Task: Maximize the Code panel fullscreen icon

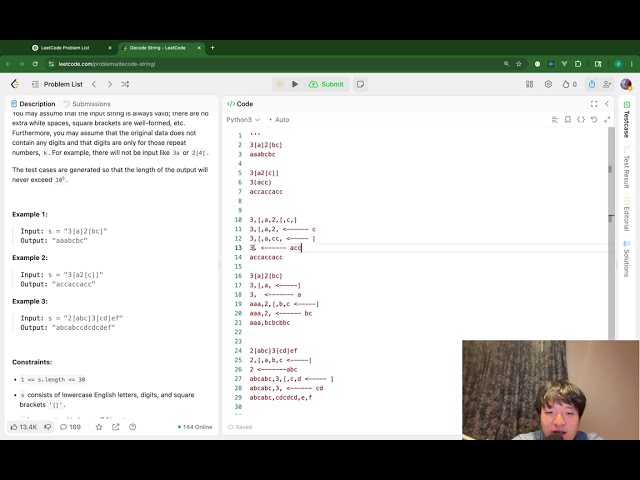Action: tap(594, 104)
